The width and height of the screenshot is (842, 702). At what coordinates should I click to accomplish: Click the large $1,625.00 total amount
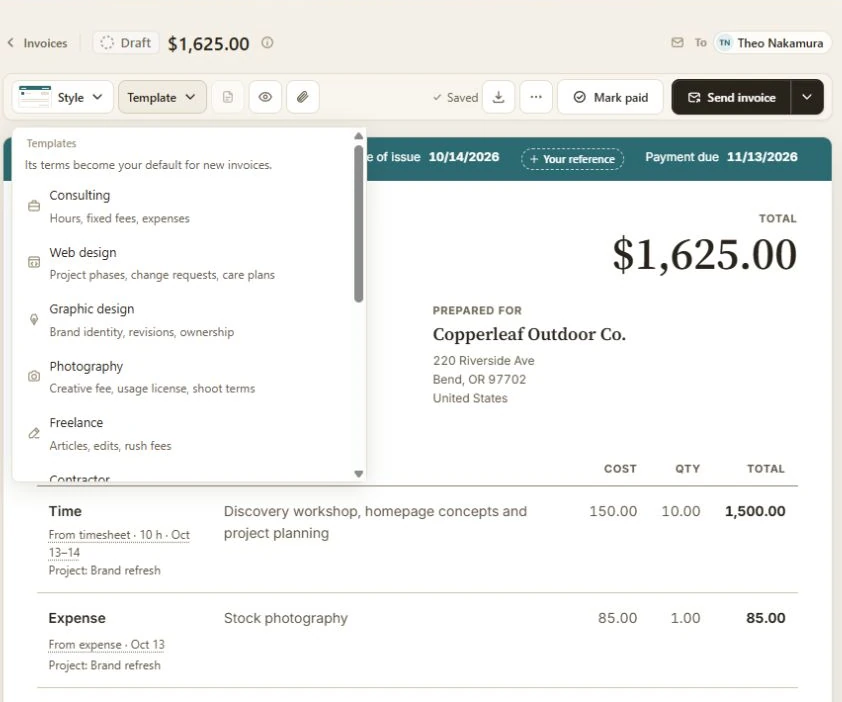pos(704,254)
